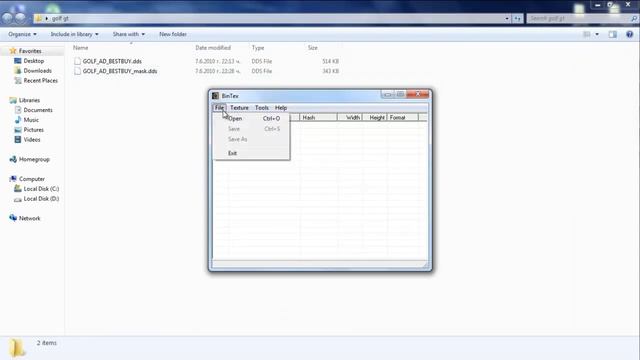This screenshot has height=360, width=640.
Task: Open Downloads in the navigation pane
Action: (x=38, y=71)
